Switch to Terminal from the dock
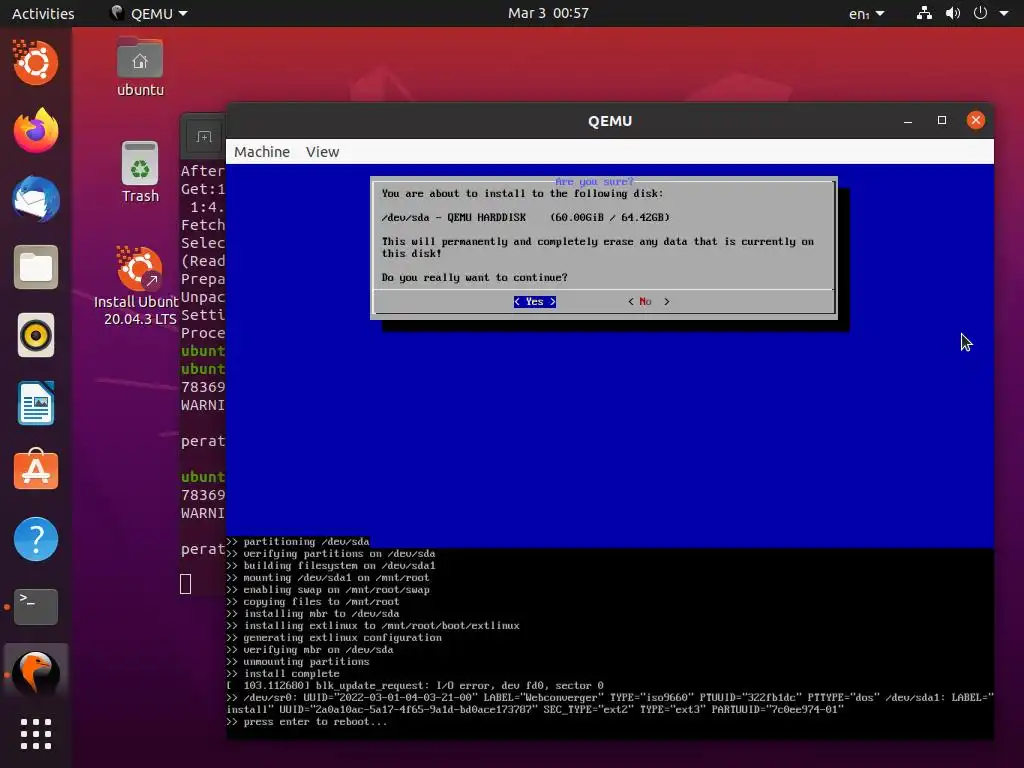This screenshot has height=768, width=1024. 35,607
